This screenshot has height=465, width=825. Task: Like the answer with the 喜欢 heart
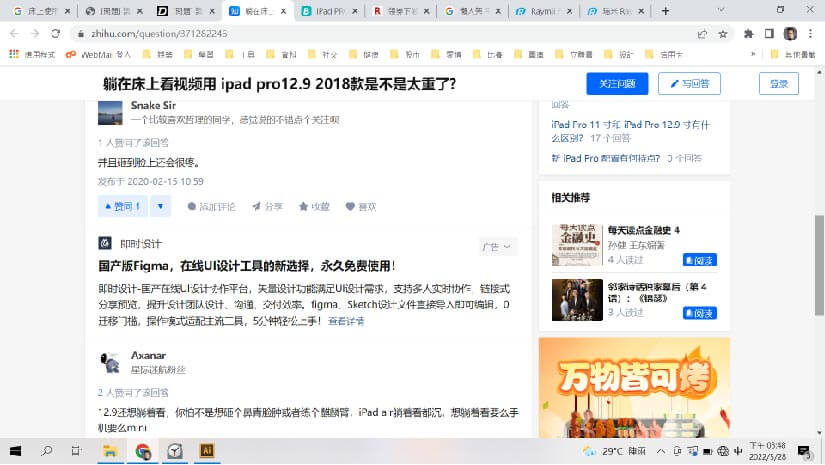(x=361, y=207)
